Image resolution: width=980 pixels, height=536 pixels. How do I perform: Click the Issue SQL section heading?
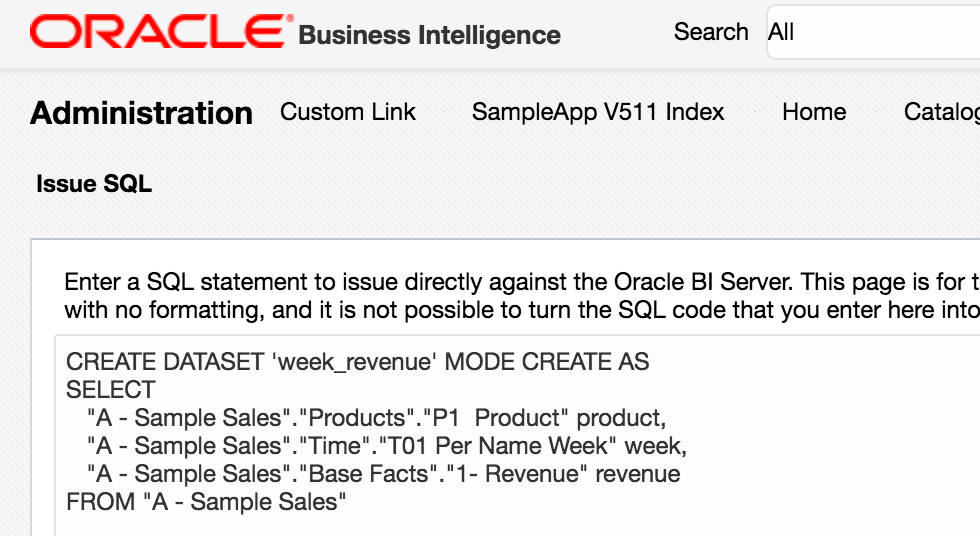(94, 184)
